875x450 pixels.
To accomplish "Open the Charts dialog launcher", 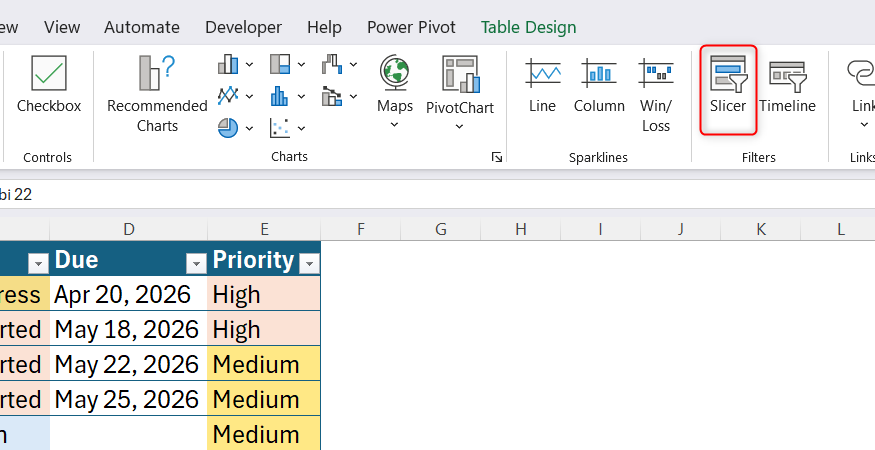I will click(x=497, y=157).
